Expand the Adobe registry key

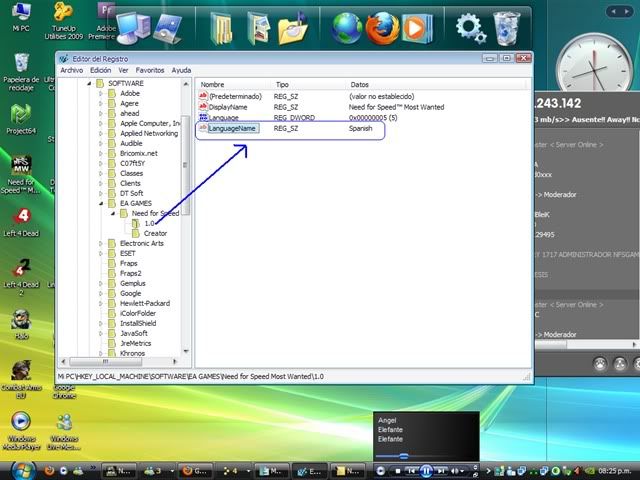point(101,93)
